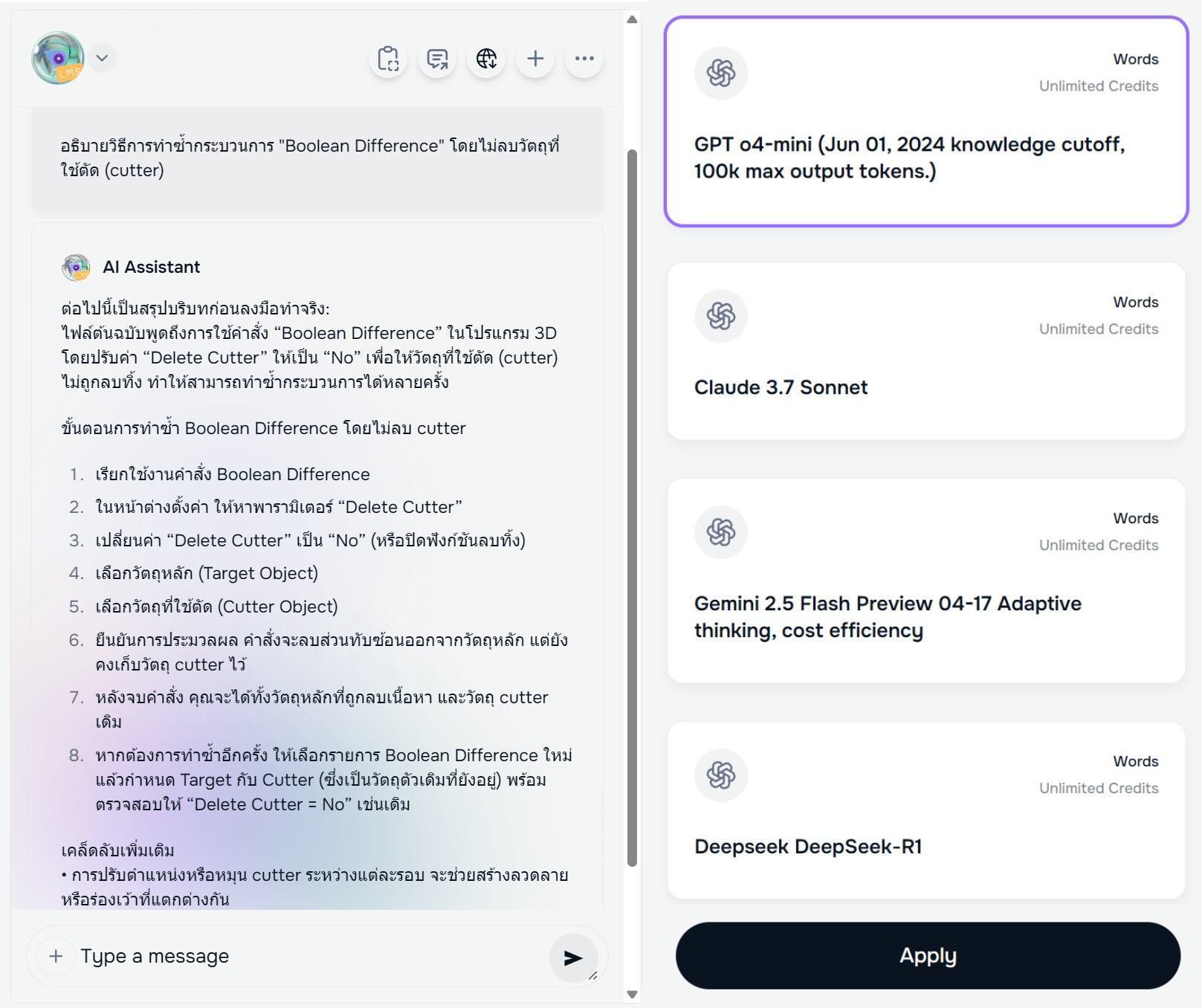This screenshot has width=1202, height=1008.
Task: Click the AI Assistant avatar icon
Action: [76, 268]
